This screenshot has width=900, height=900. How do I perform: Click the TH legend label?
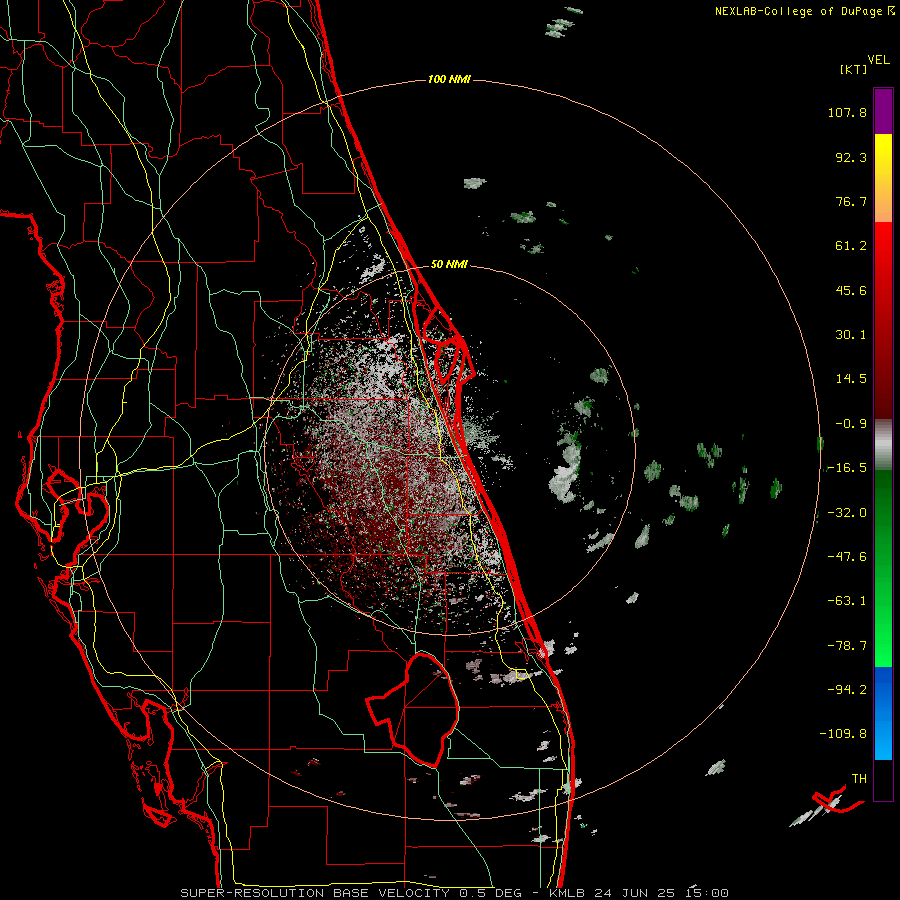(859, 779)
